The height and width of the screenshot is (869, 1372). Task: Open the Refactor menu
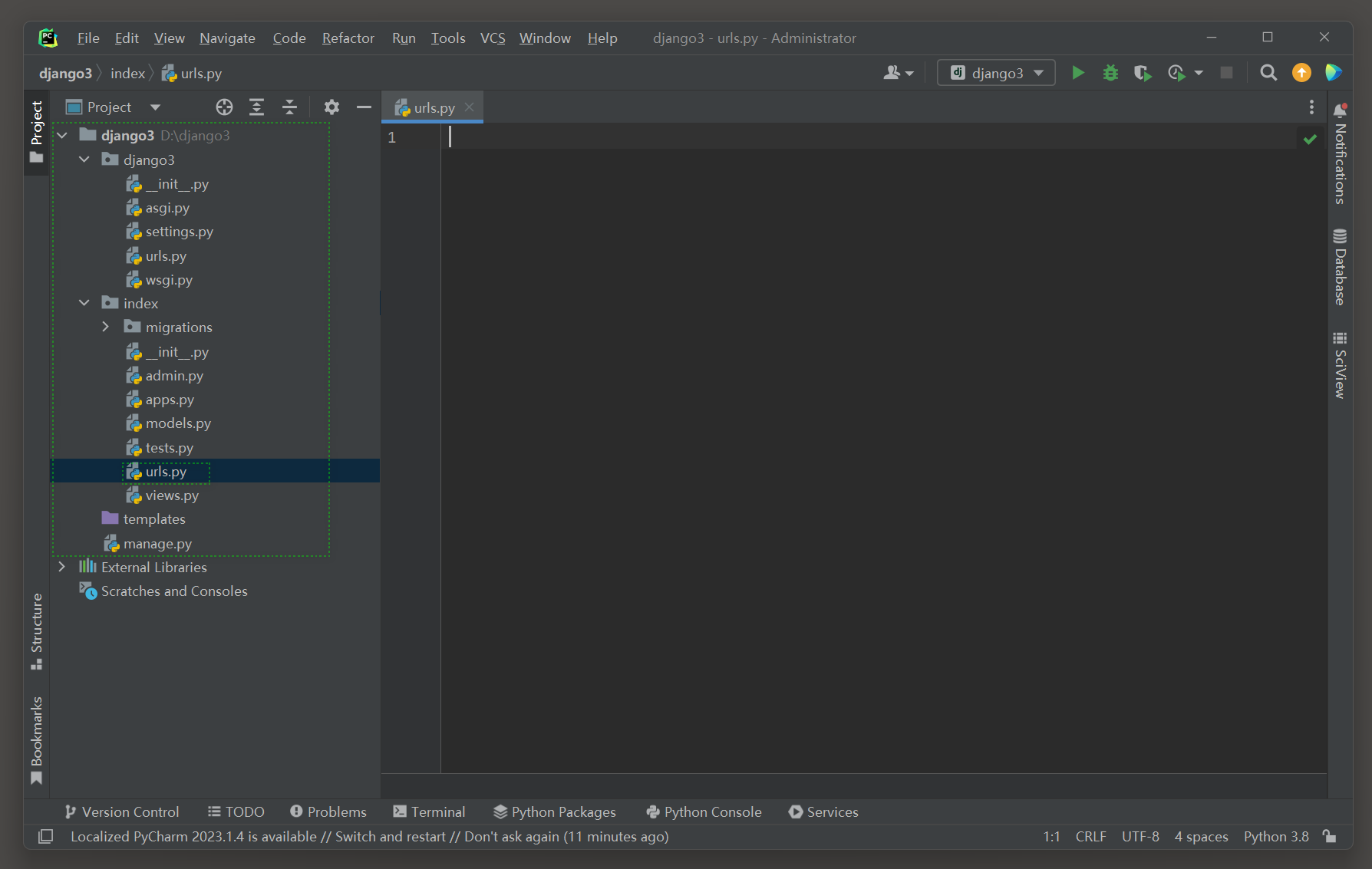pos(348,38)
